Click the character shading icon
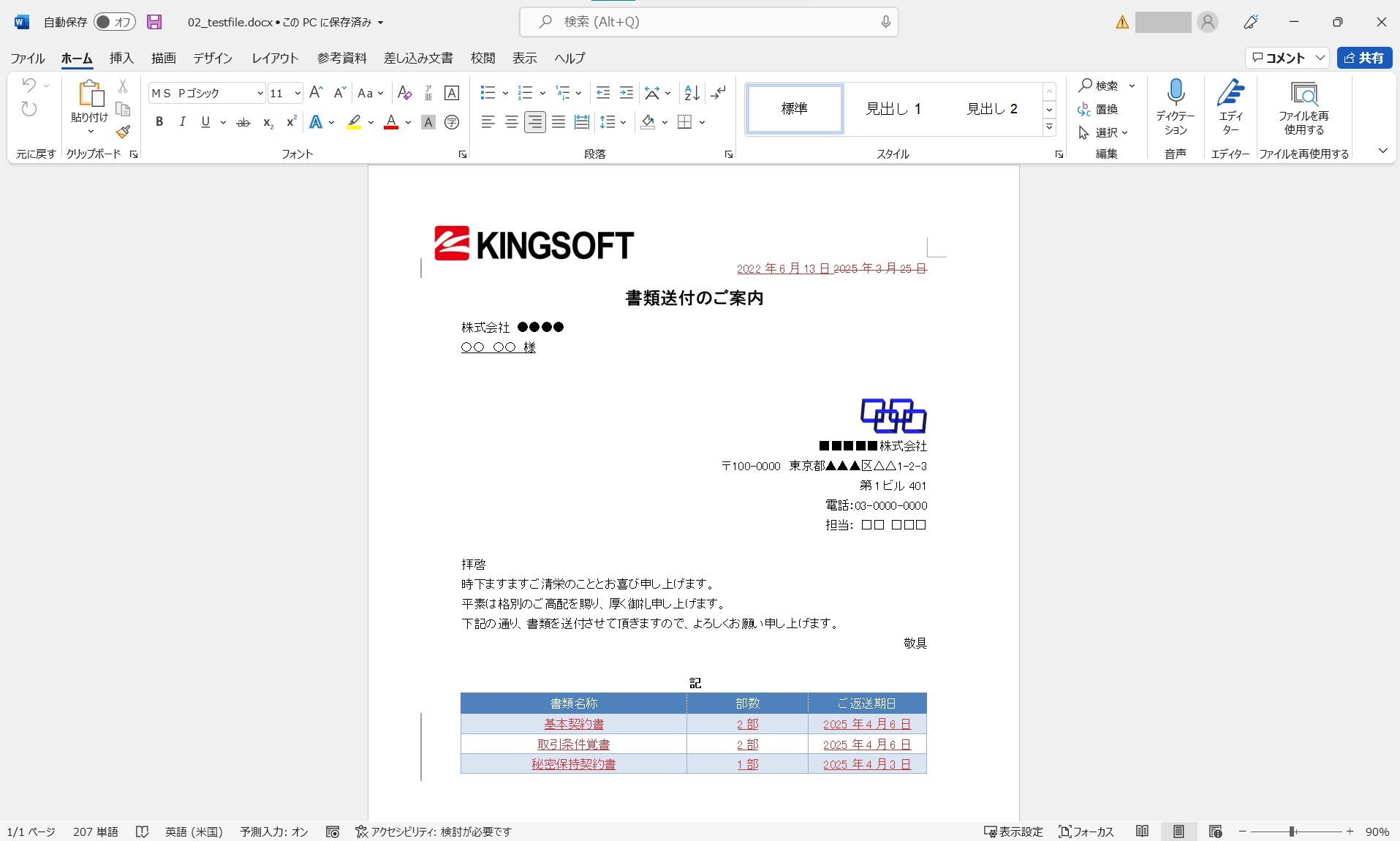This screenshot has width=1400, height=841. (x=428, y=122)
